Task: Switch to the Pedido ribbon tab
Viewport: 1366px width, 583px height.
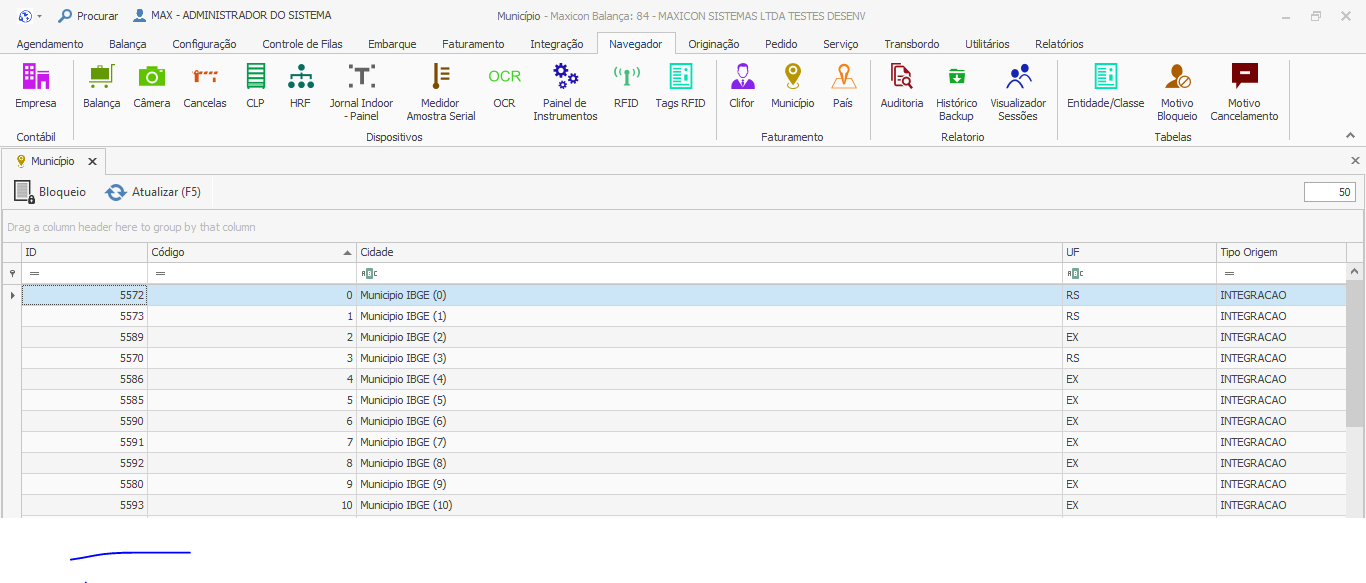Action: pos(781,44)
